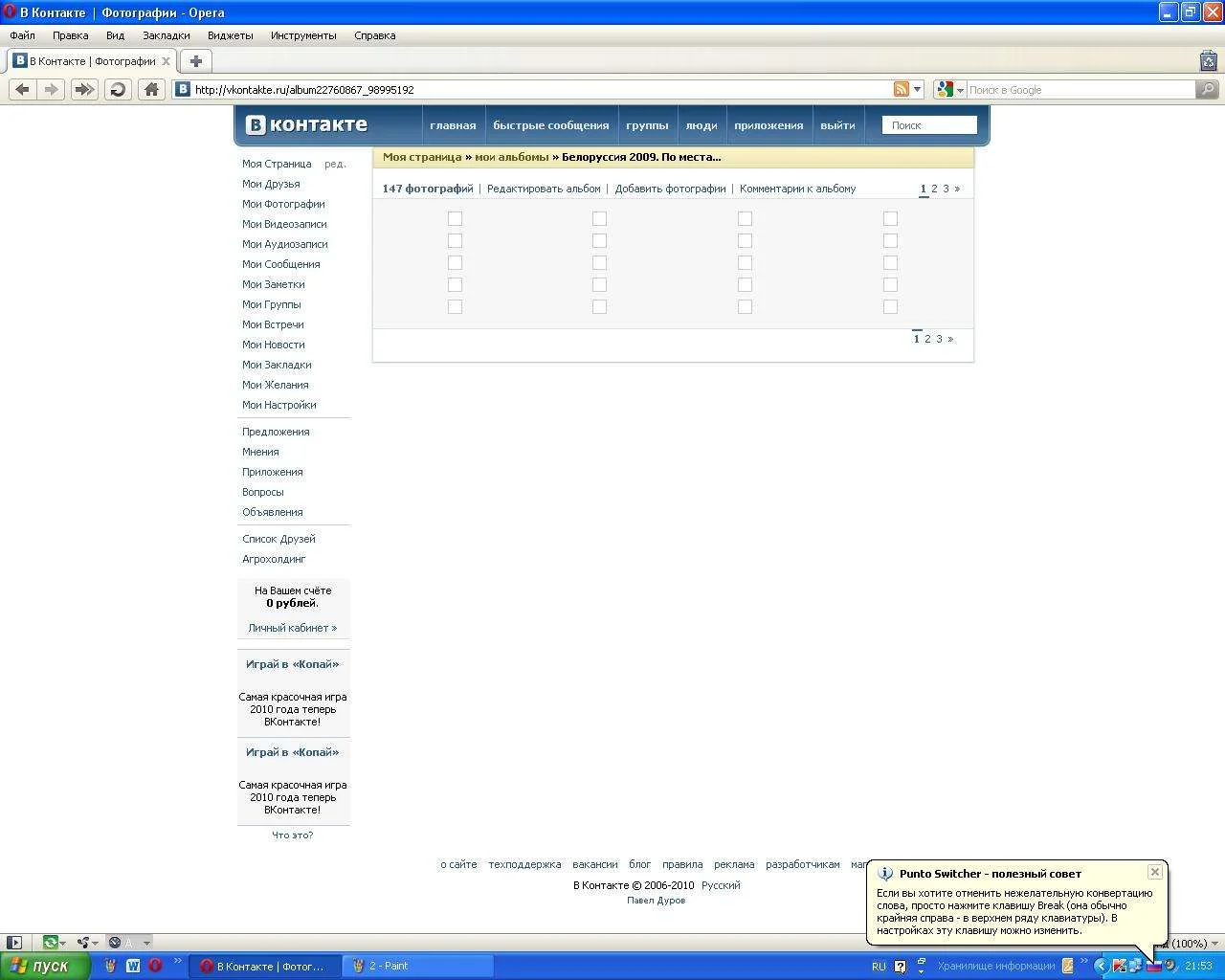Launch Paint from the quick launch bar
The width and height of the screenshot is (1225, 980).
110,966
